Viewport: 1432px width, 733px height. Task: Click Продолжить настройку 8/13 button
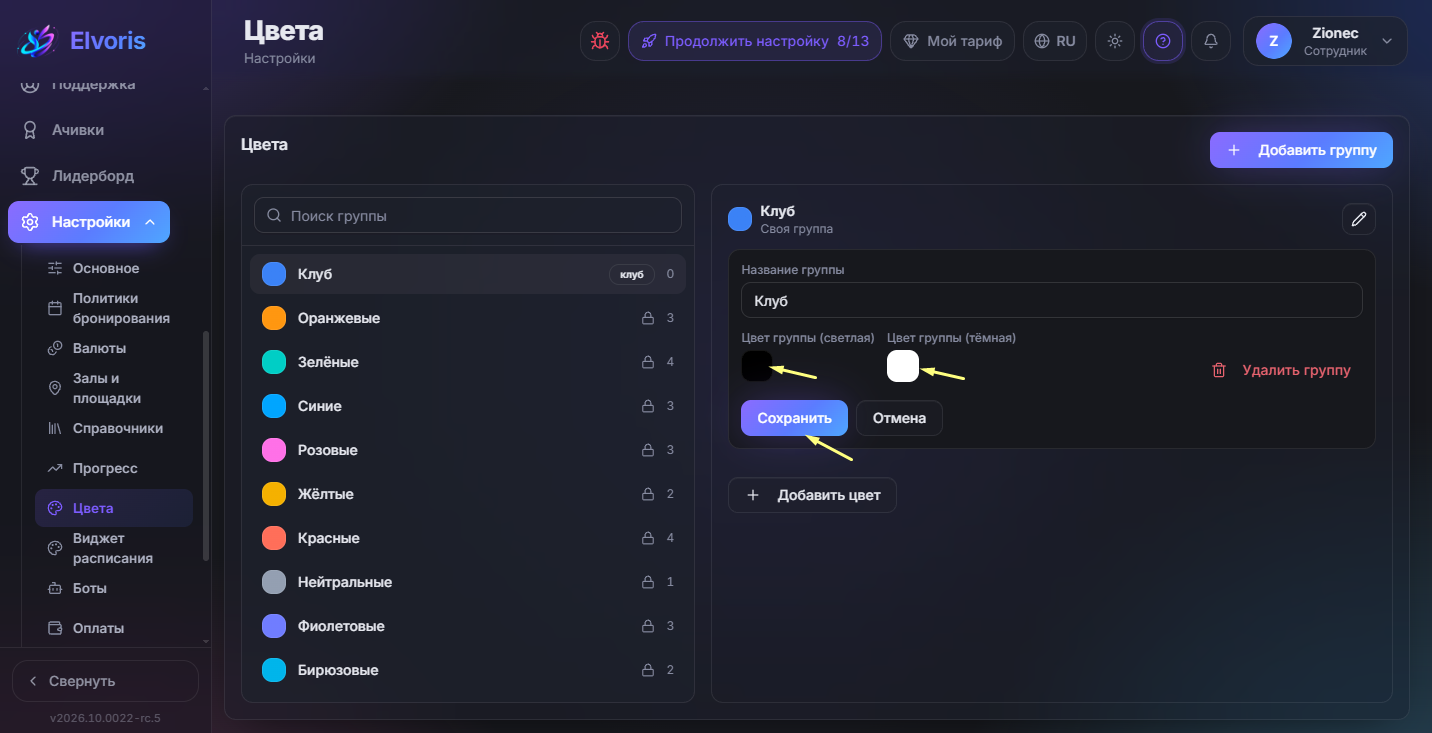tap(755, 41)
